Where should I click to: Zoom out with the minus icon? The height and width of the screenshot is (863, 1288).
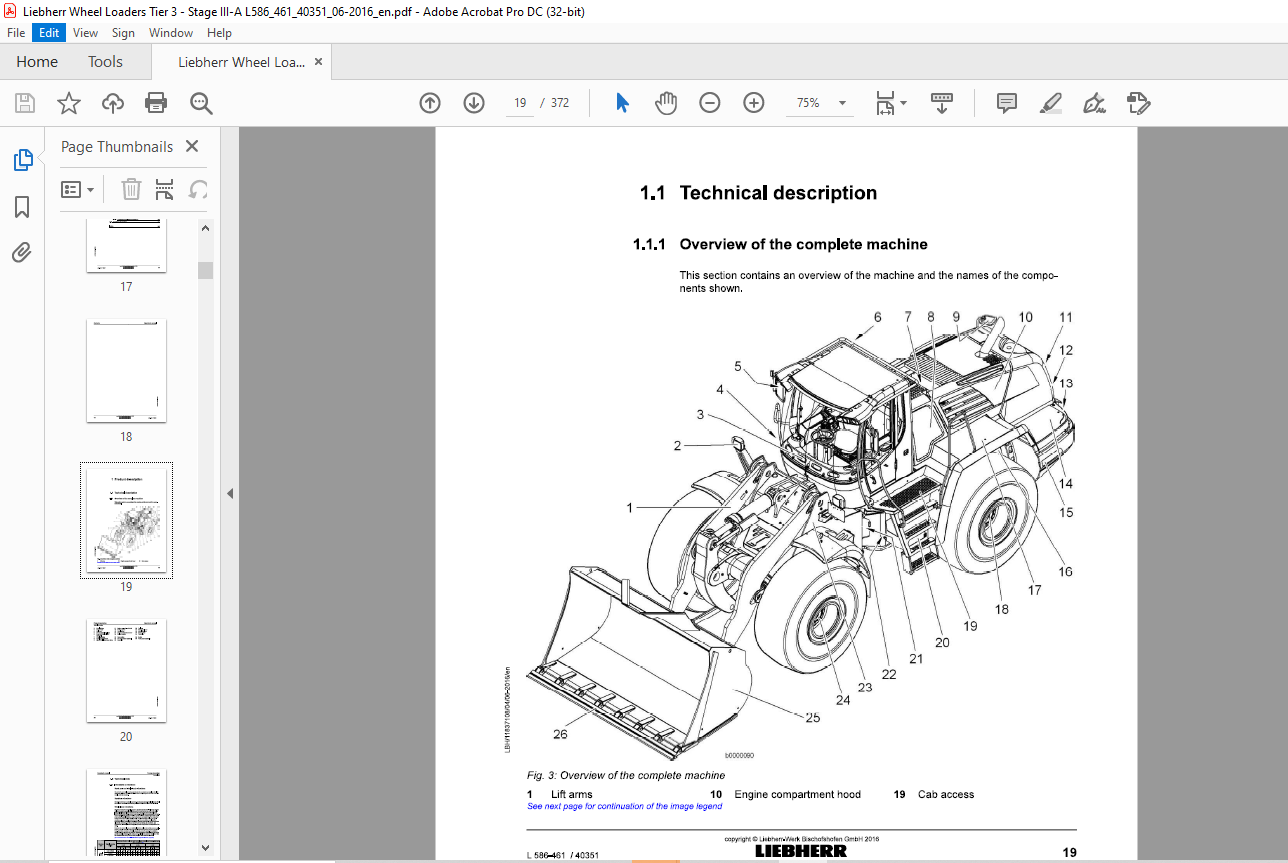(710, 103)
